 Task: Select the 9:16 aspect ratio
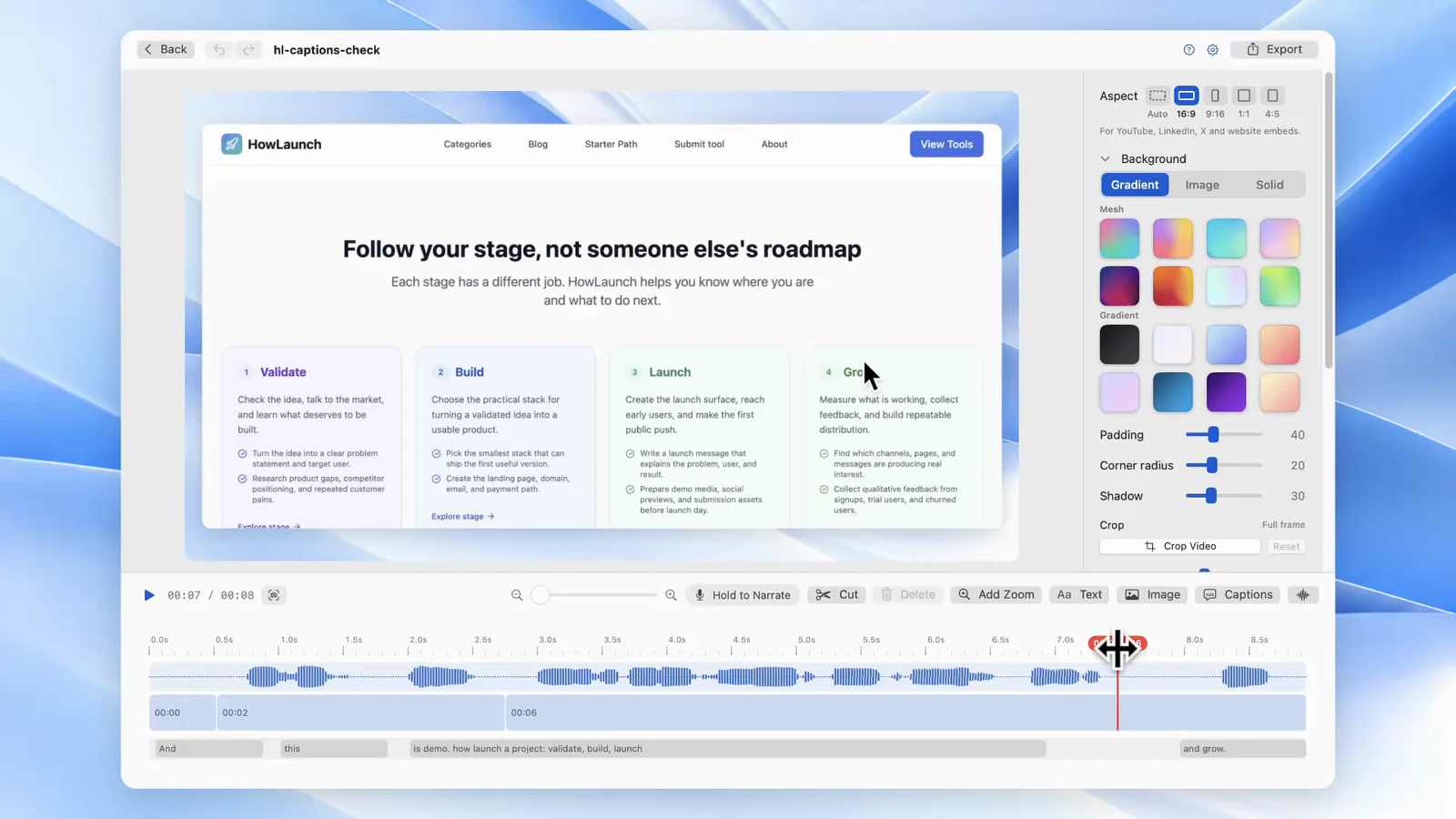[1215, 96]
